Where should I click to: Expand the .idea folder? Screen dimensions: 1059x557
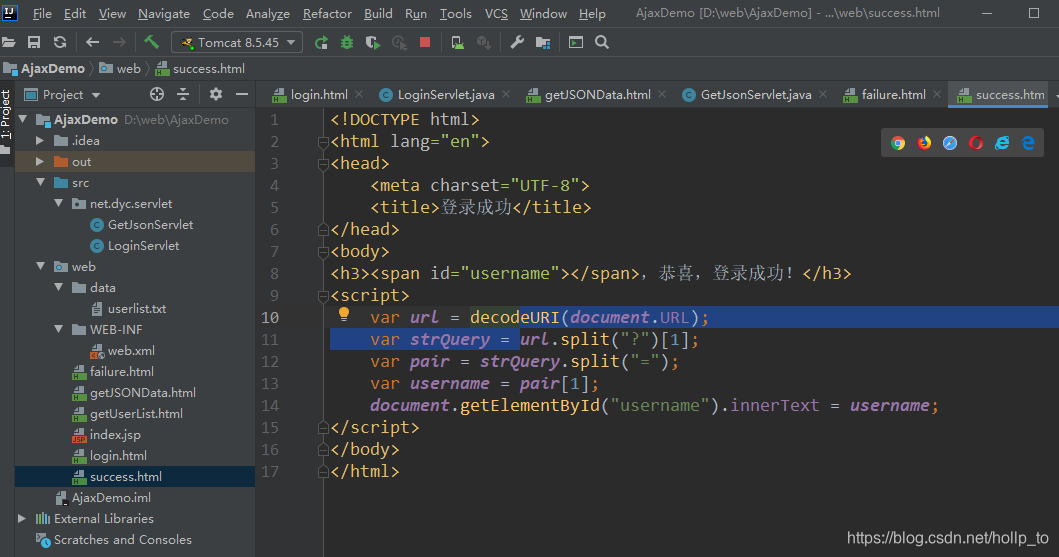click(x=40, y=140)
